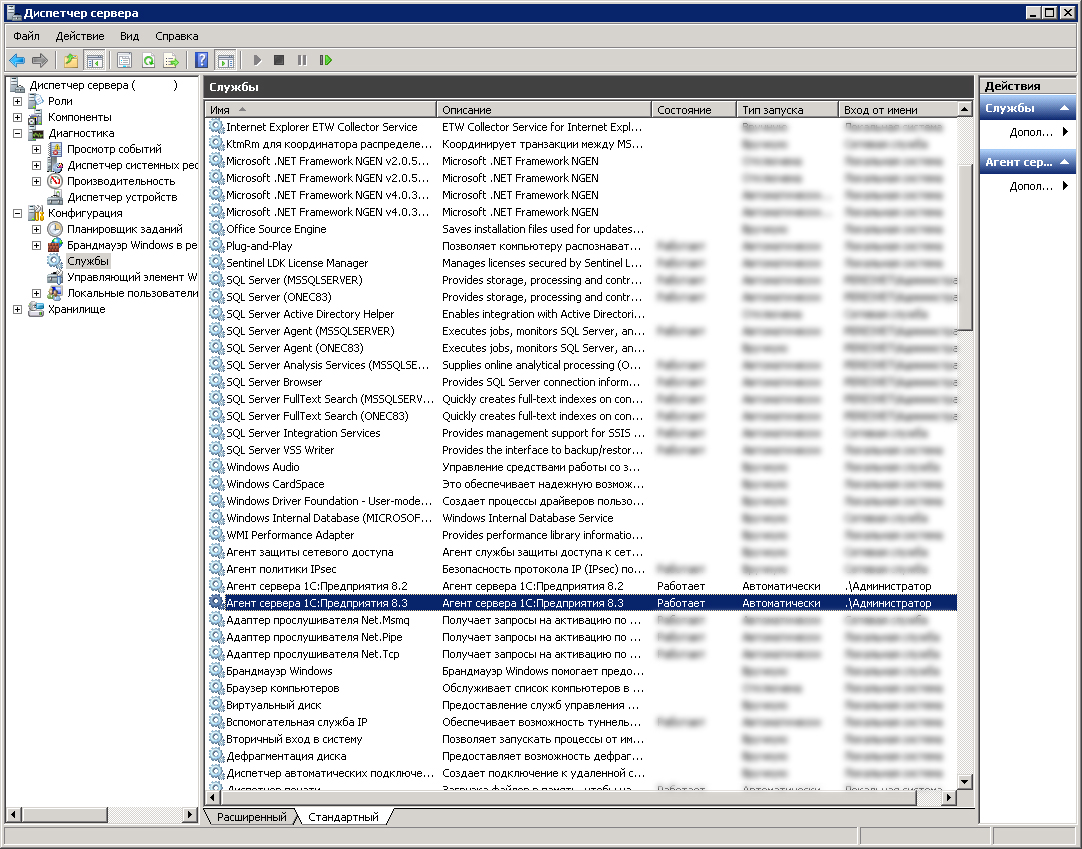Click the Pause service icon
Viewport: 1082px width, 849px height.
[x=302, y=61]
